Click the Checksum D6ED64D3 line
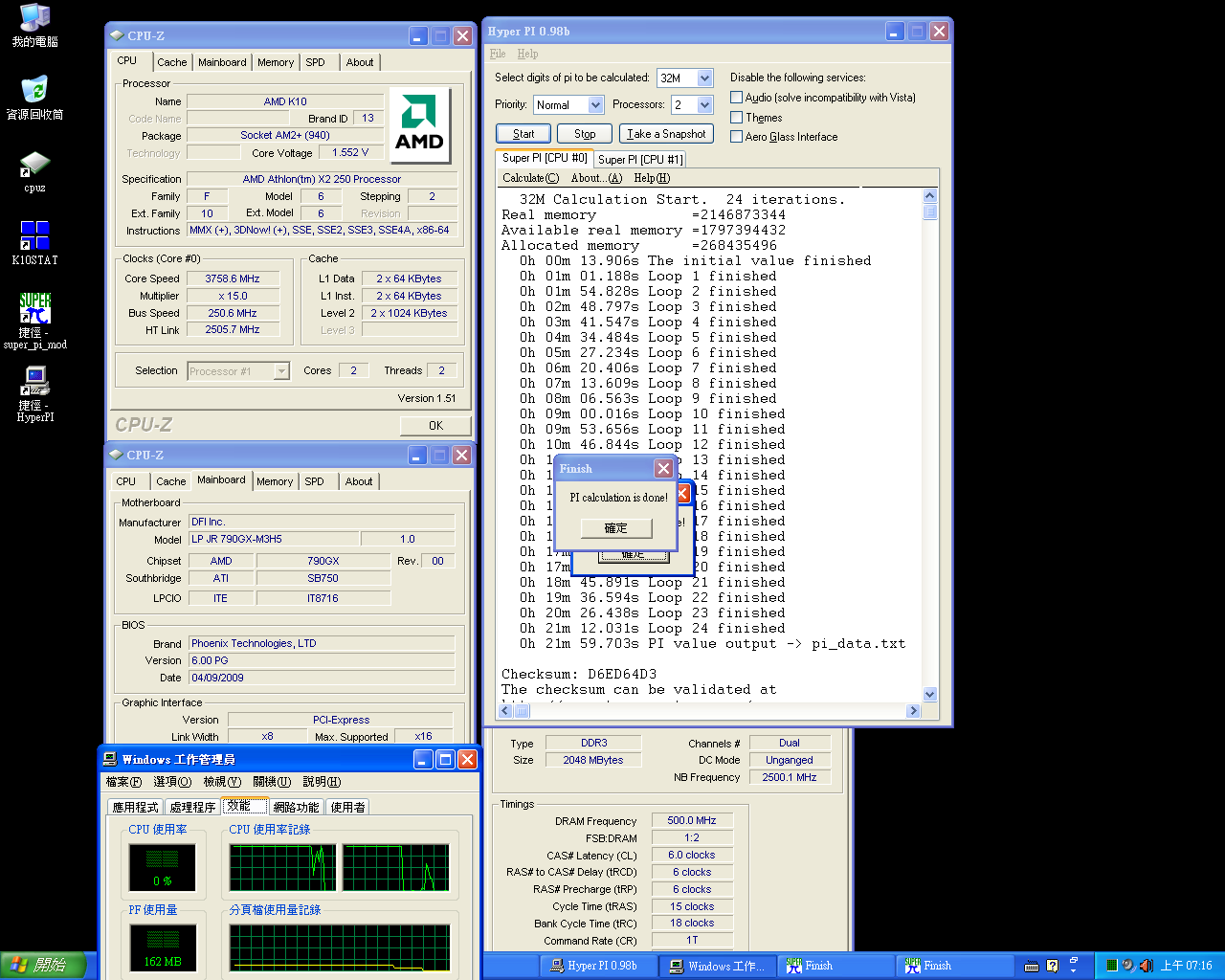 (x=579, y=674)
